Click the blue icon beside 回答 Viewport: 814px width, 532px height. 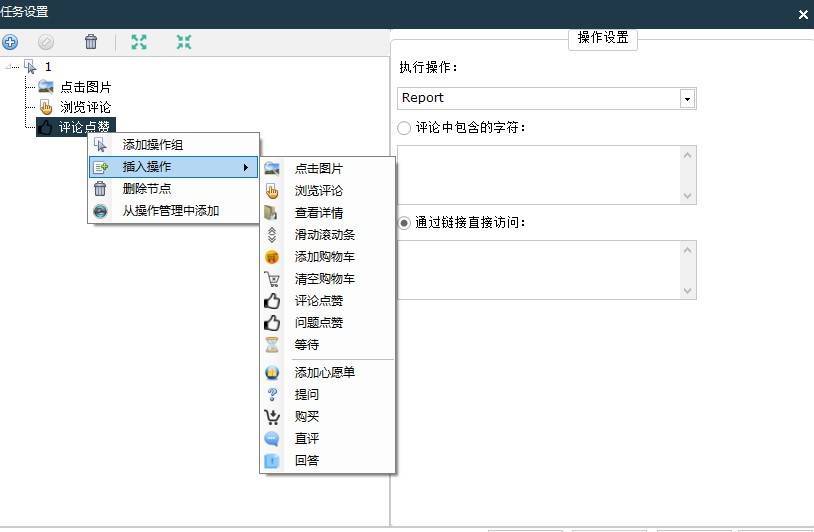point(272,461)
